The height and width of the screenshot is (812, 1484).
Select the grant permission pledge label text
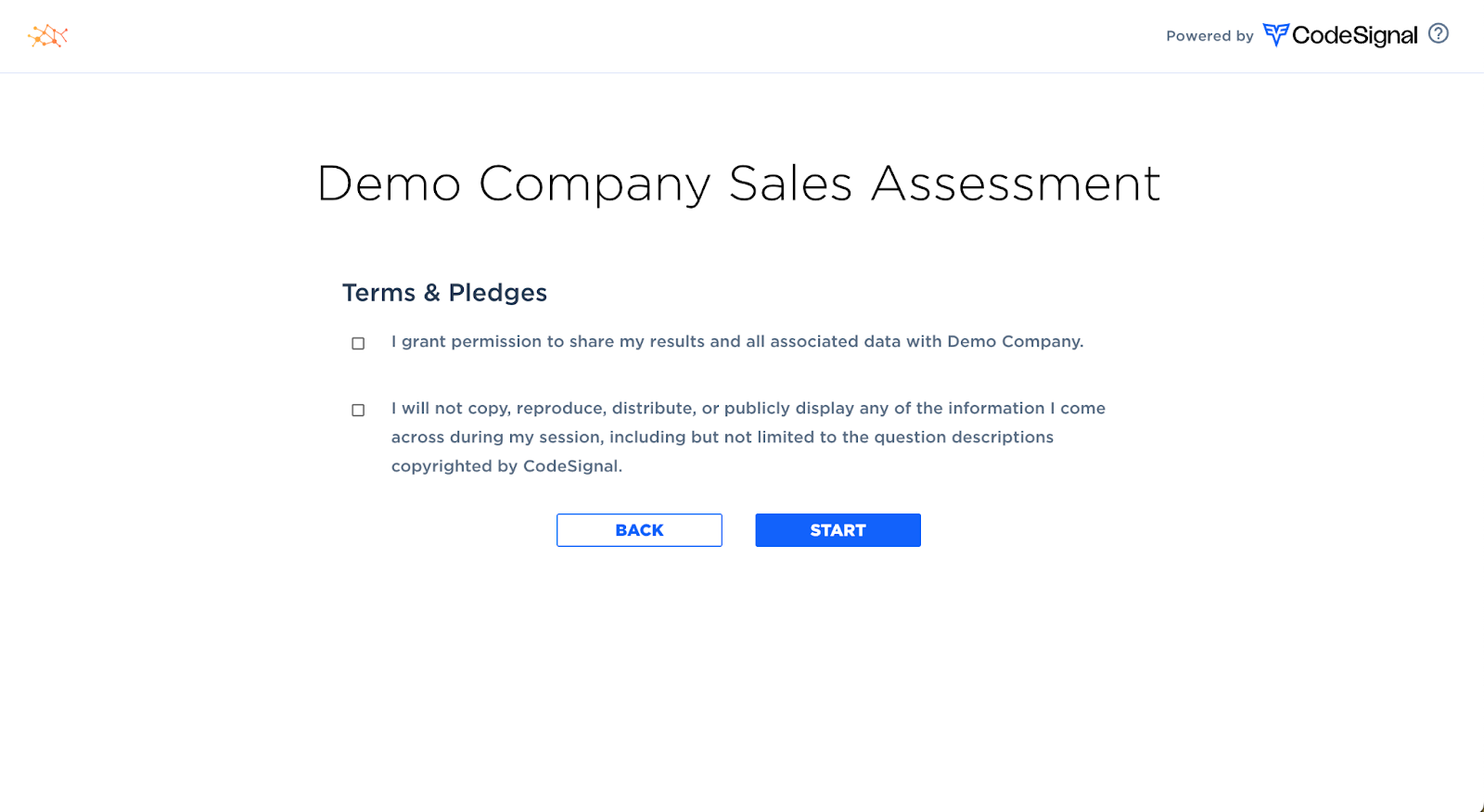pos(737,342)
